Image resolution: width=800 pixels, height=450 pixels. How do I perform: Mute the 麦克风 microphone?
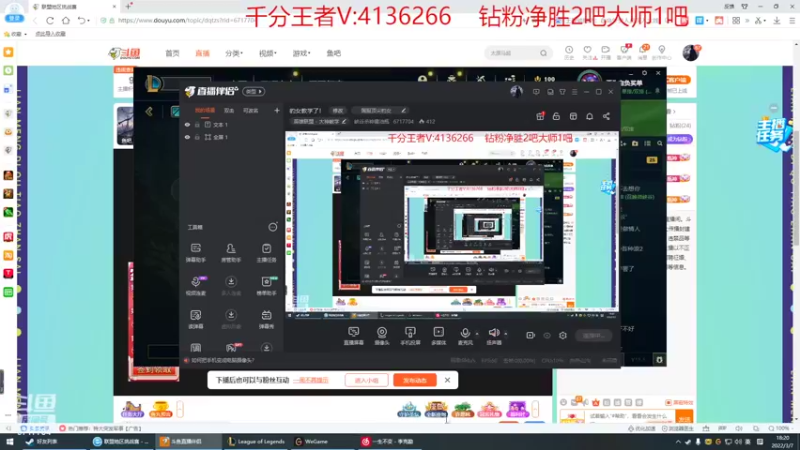click(465, 336)
